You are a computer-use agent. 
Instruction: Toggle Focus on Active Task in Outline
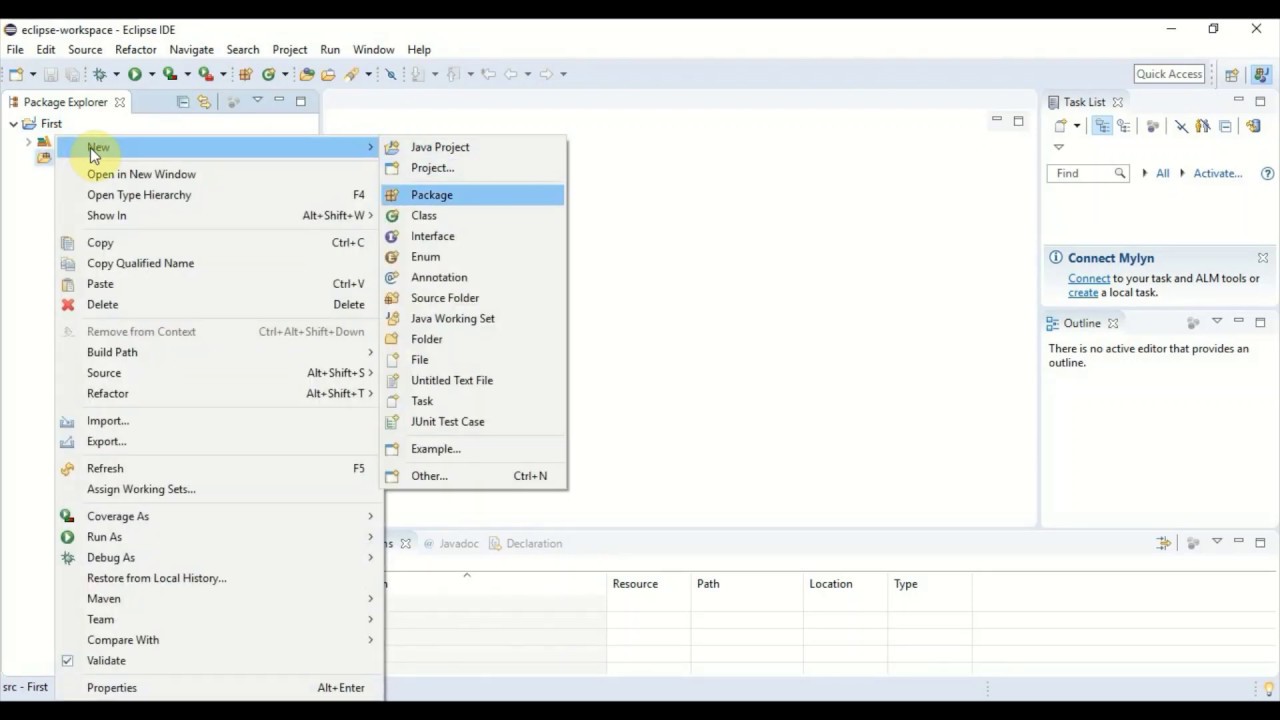tap(1193, 323)
